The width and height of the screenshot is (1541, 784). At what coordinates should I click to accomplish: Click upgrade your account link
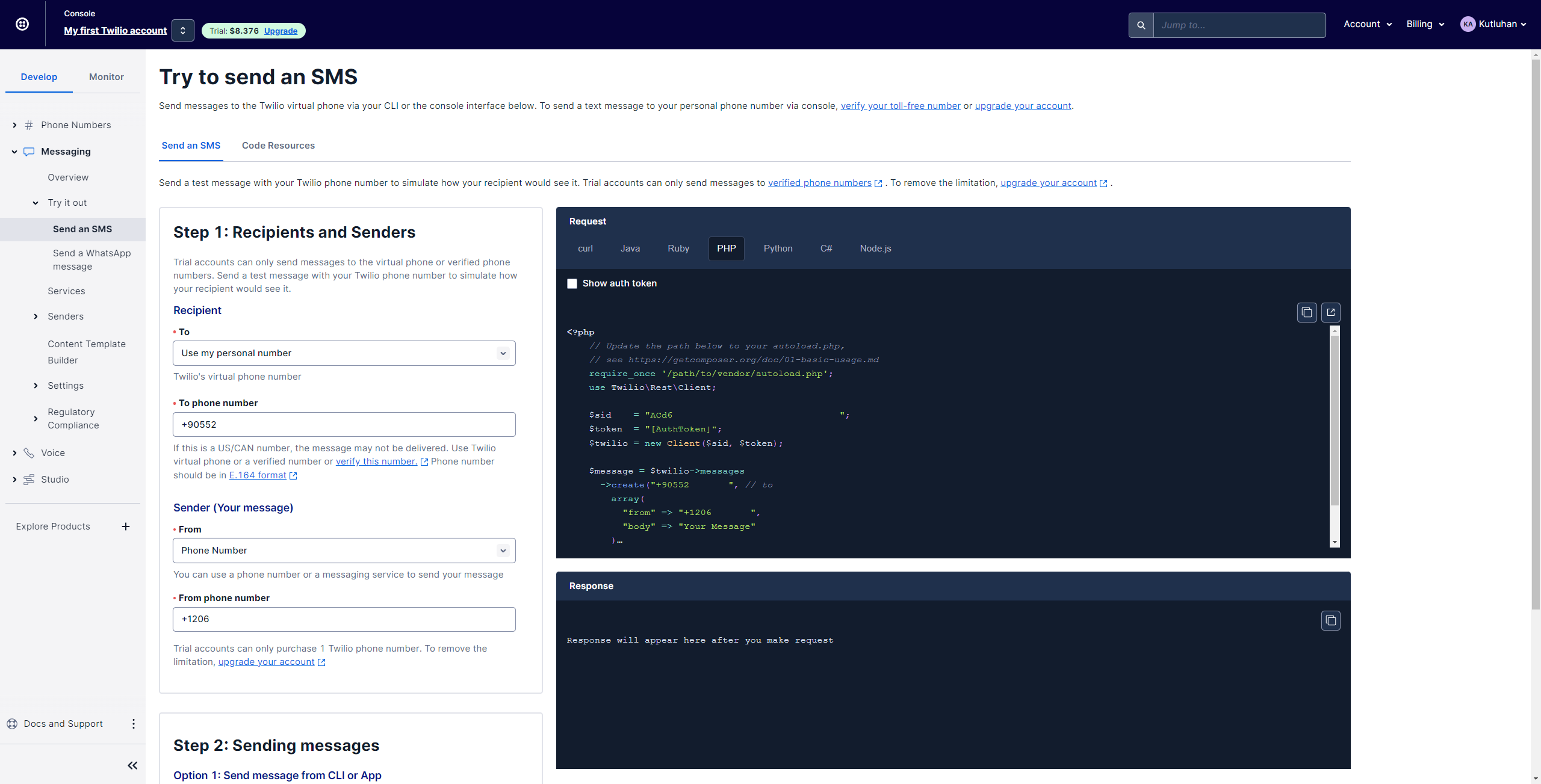[1023, 105]
